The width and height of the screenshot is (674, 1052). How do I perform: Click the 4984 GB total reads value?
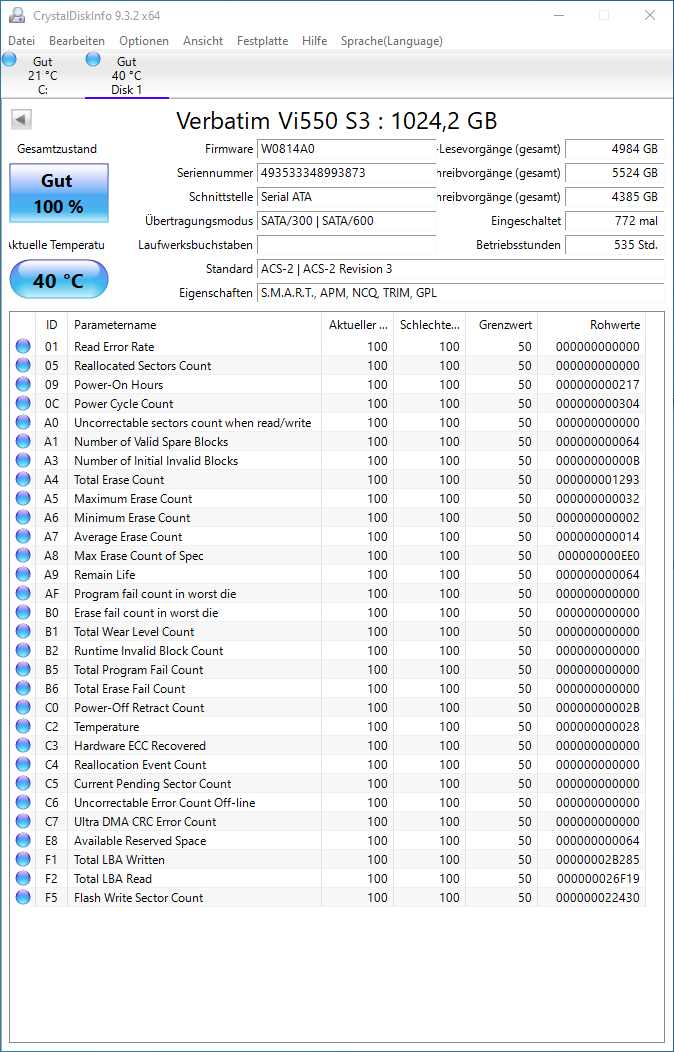pyautogui.click(x=615, y=149)
